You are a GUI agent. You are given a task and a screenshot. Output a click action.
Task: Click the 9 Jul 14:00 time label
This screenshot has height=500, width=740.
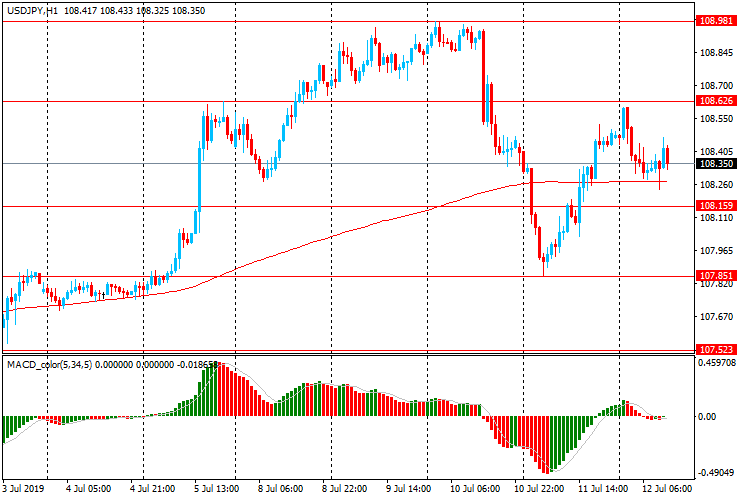(408, 488)
